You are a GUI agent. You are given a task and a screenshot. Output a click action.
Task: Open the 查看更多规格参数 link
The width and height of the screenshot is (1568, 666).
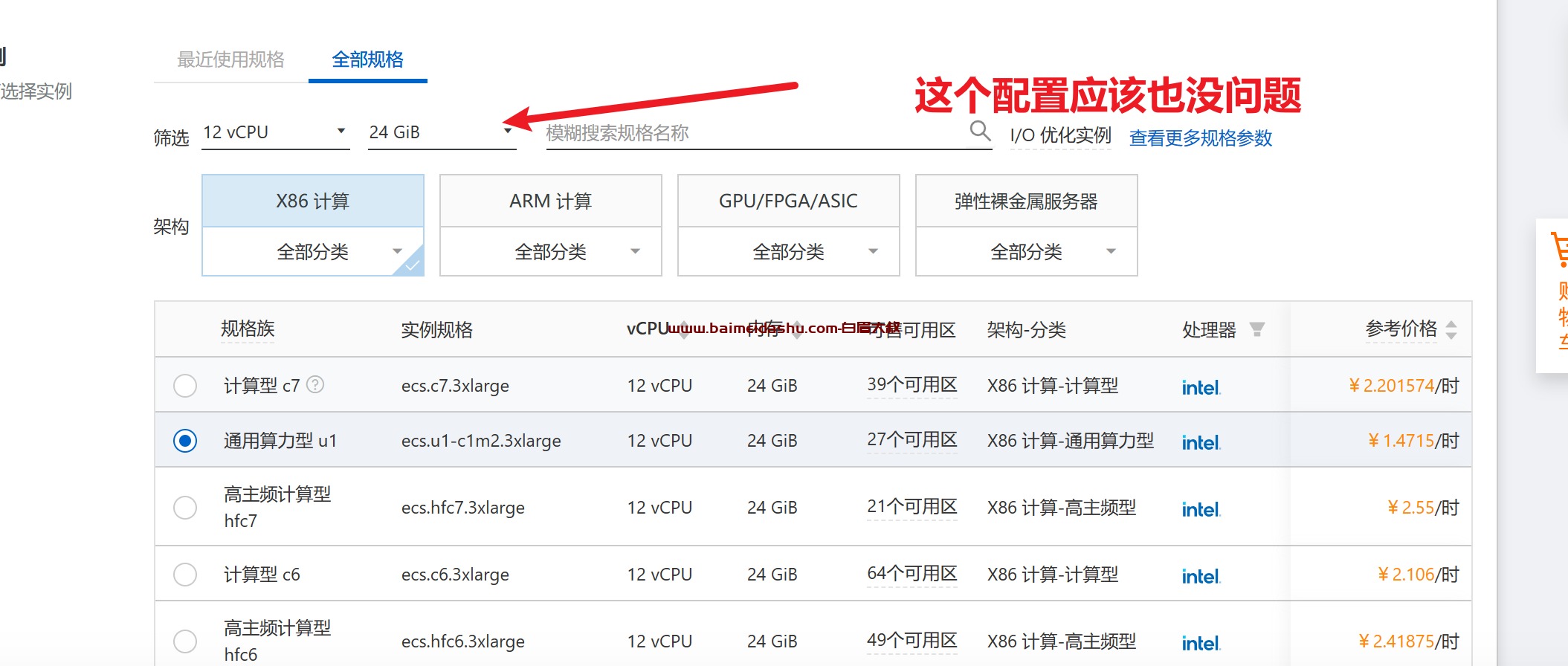click(1201, 138)
